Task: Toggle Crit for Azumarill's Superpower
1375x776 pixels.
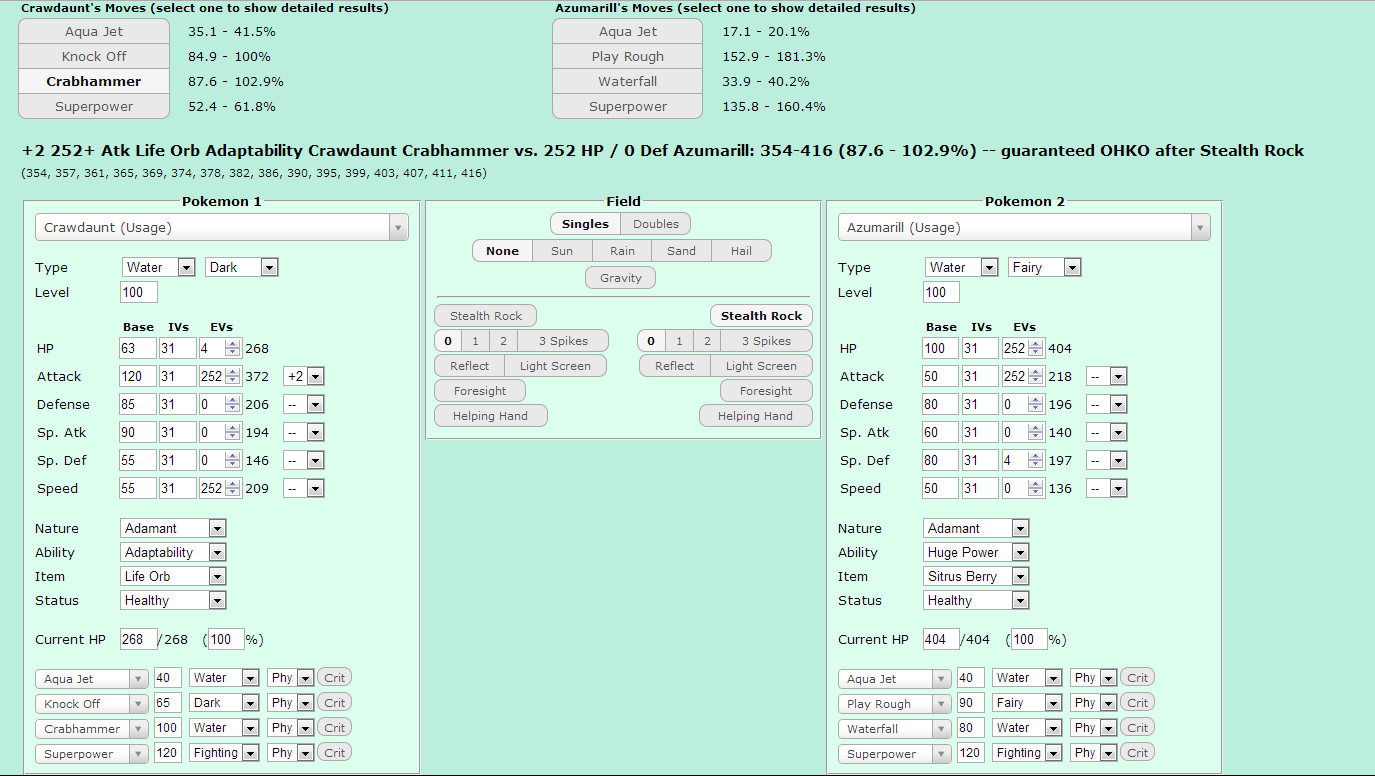Action: pos(1137,752)
